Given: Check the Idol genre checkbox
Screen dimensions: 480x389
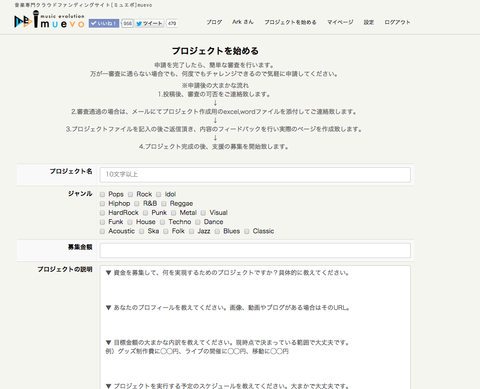Looking at the screenshot, I should [x=159, y=194].
